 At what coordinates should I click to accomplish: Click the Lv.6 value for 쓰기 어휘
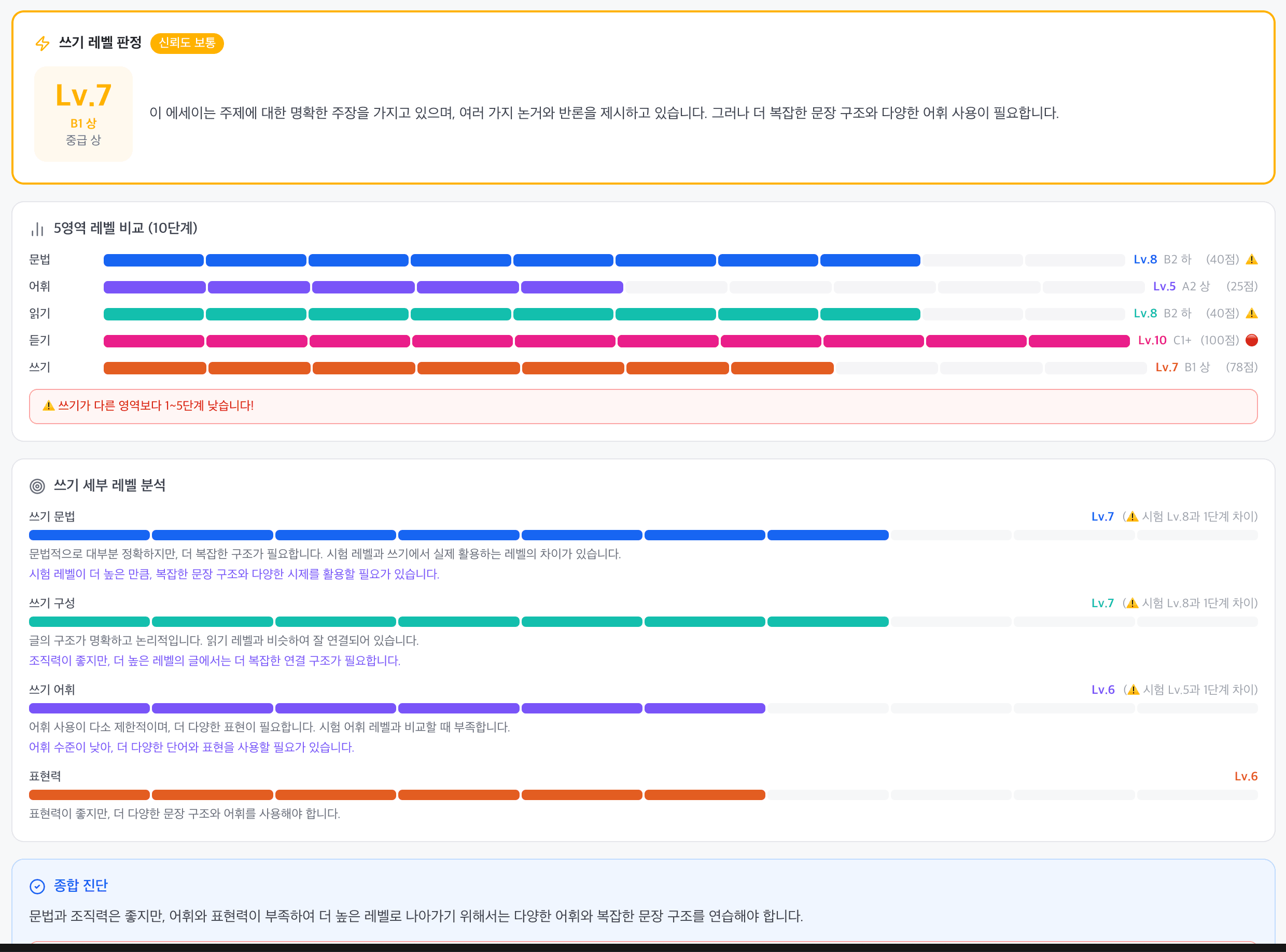pos(1103,689)
